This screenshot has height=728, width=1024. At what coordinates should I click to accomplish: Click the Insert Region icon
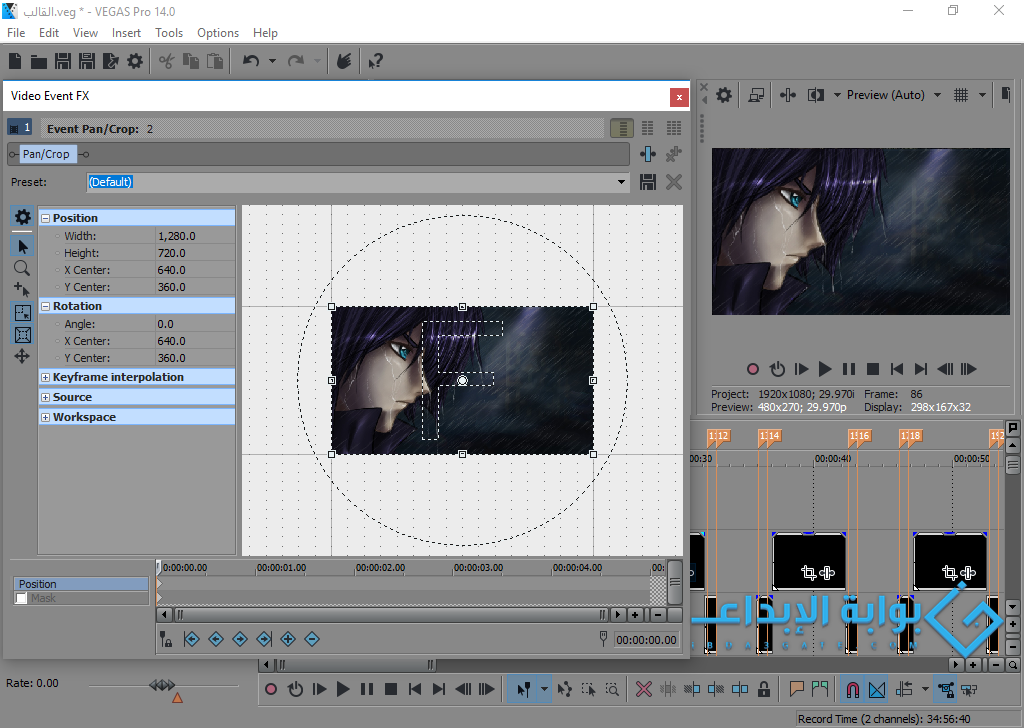click(820, 689)
